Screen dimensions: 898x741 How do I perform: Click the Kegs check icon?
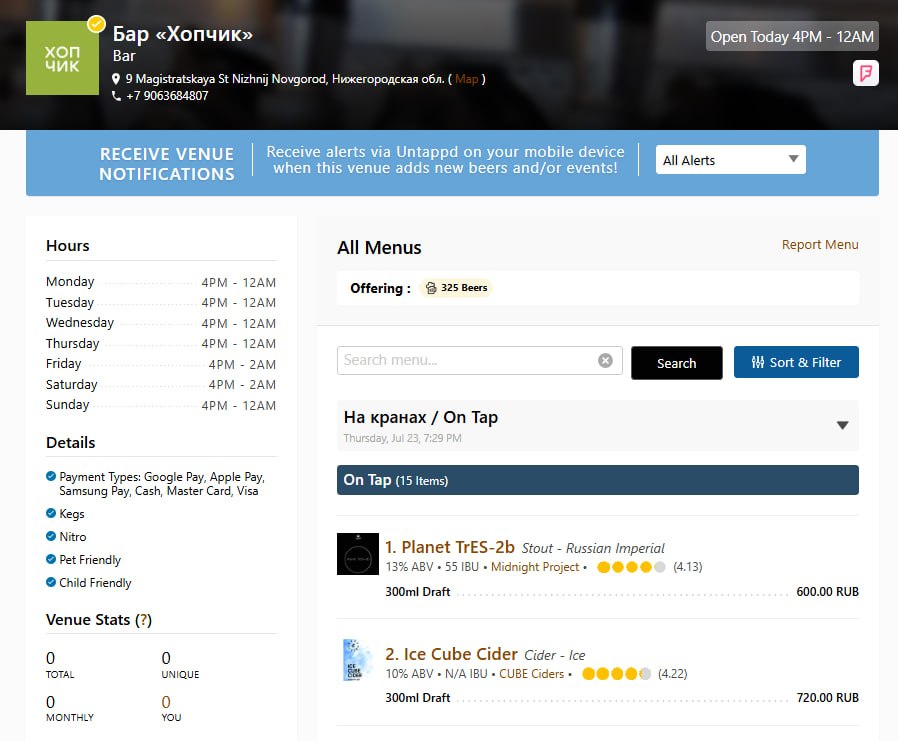51,513
